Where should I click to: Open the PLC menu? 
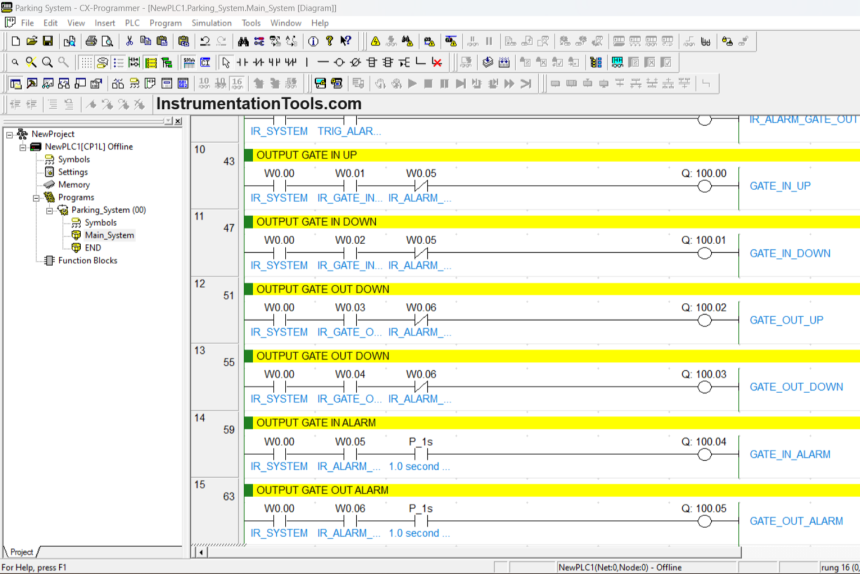pyautogui.click(x=132, y=23)
